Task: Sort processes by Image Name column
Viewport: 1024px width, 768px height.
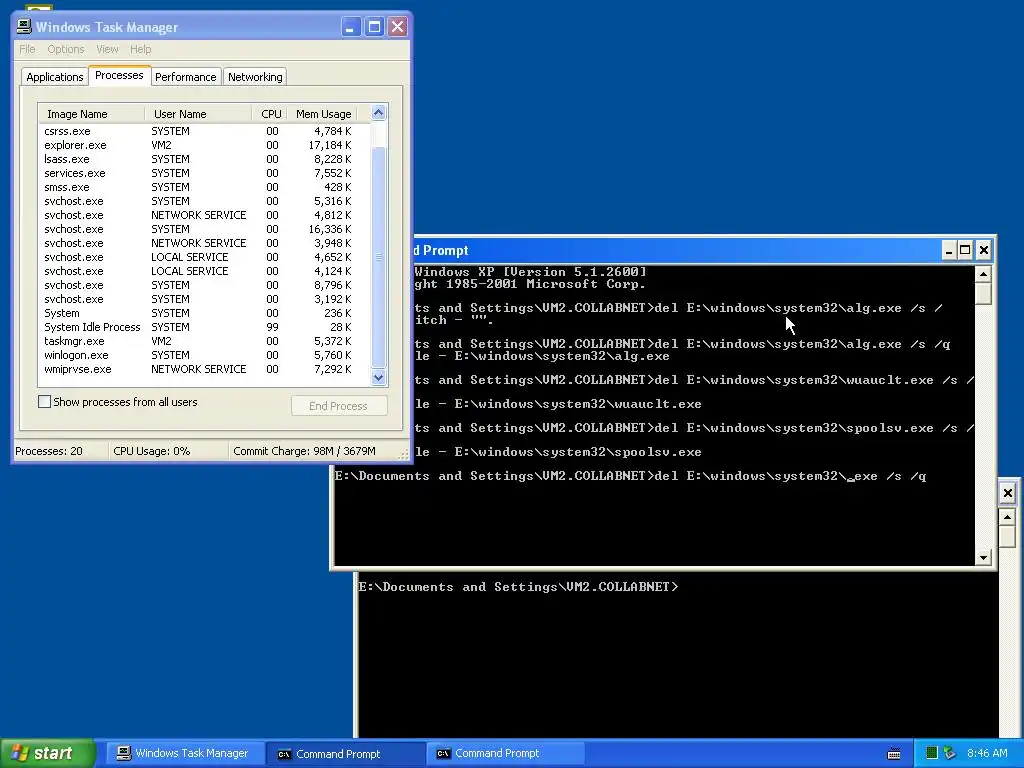Action: [x=91, y=114]
